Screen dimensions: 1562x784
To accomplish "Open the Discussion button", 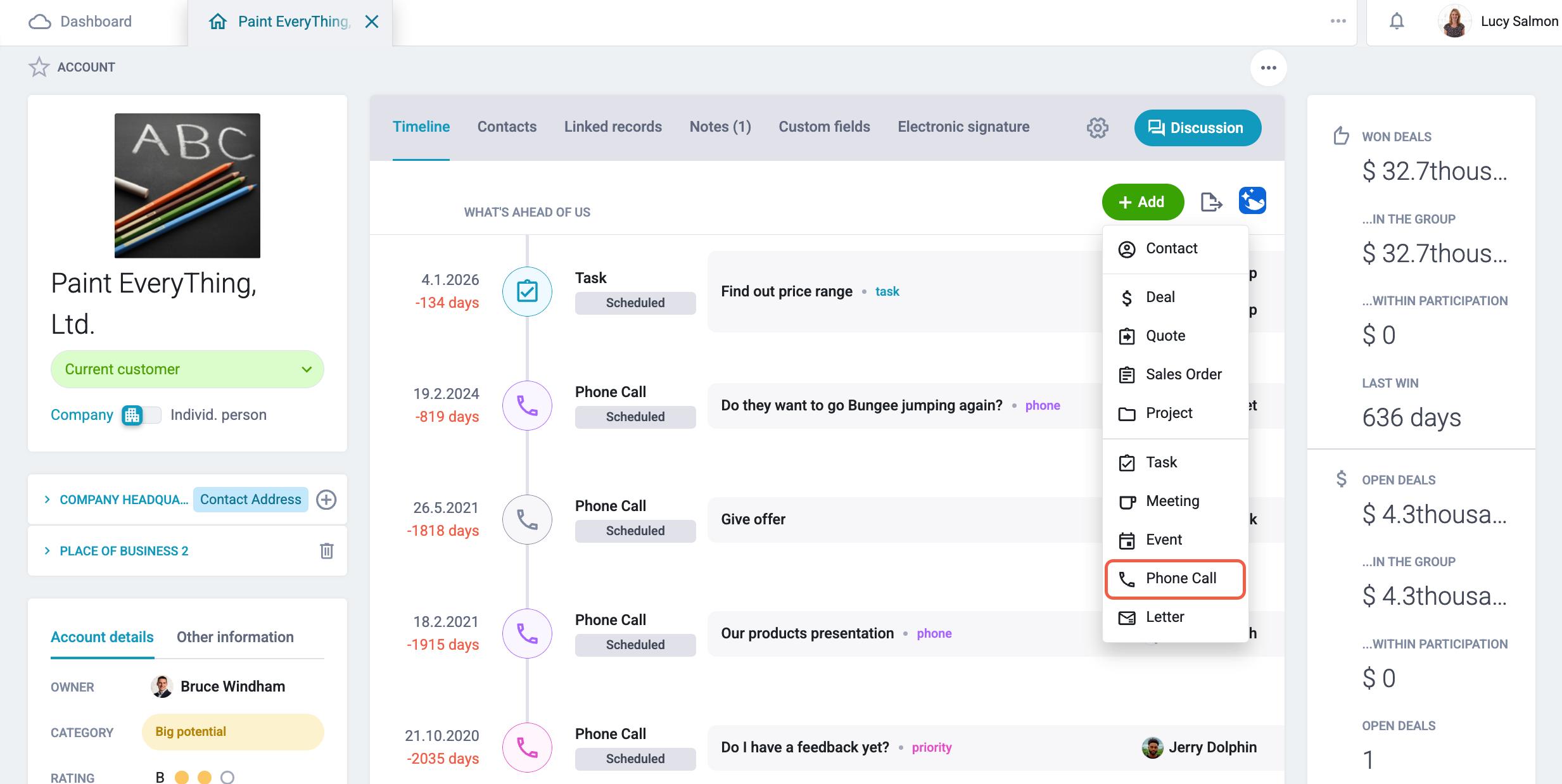I will tap(1197, 128).
